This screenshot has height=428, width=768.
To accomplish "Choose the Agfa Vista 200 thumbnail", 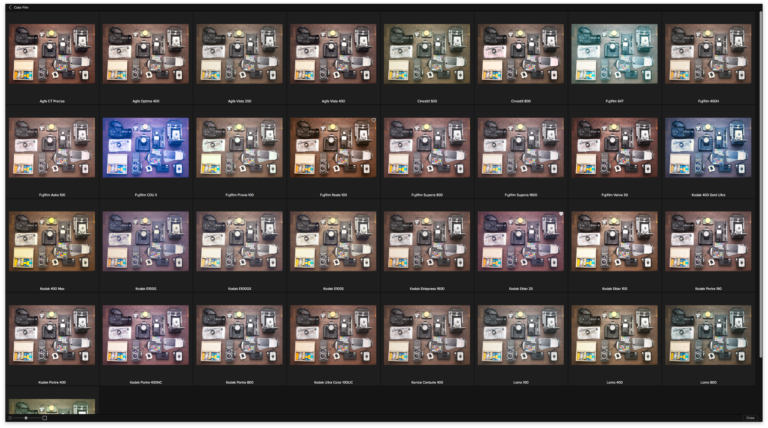I will click(x=240, y=54).
